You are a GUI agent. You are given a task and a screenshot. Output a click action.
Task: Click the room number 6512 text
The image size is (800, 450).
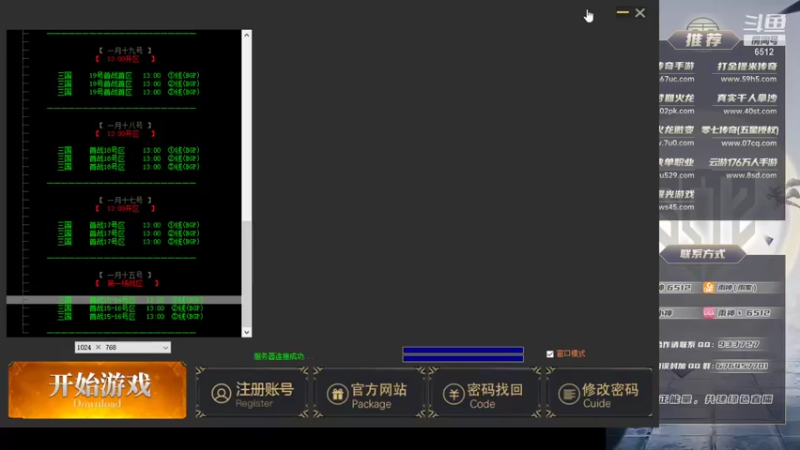tap(764, 52)
